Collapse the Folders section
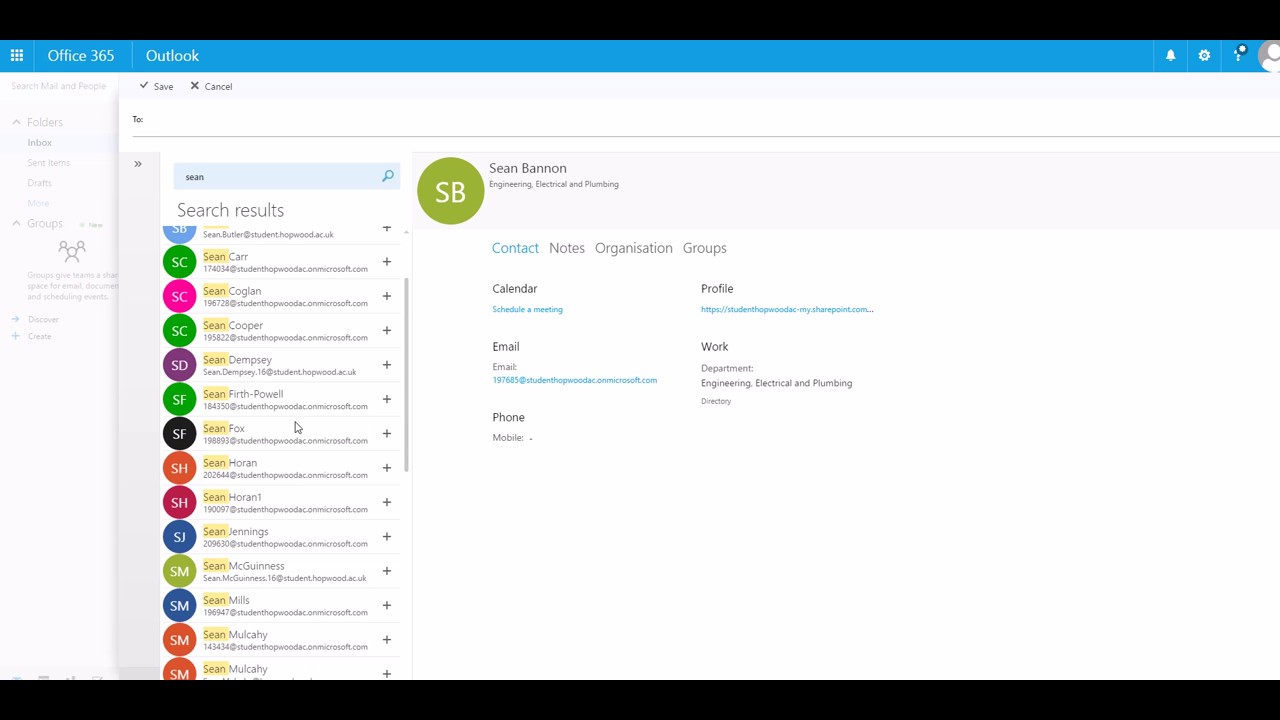The image size is (1280, 720). [x=16, y=122]
